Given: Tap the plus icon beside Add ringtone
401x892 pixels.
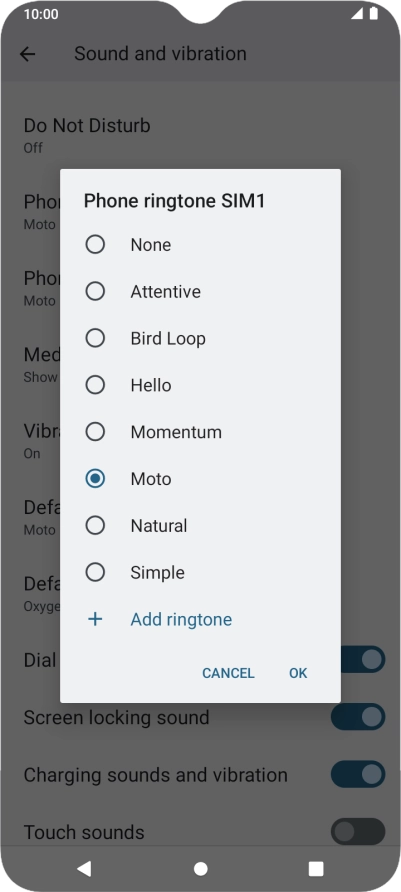Looking at the screenshot, I should (x=95, y=619).
